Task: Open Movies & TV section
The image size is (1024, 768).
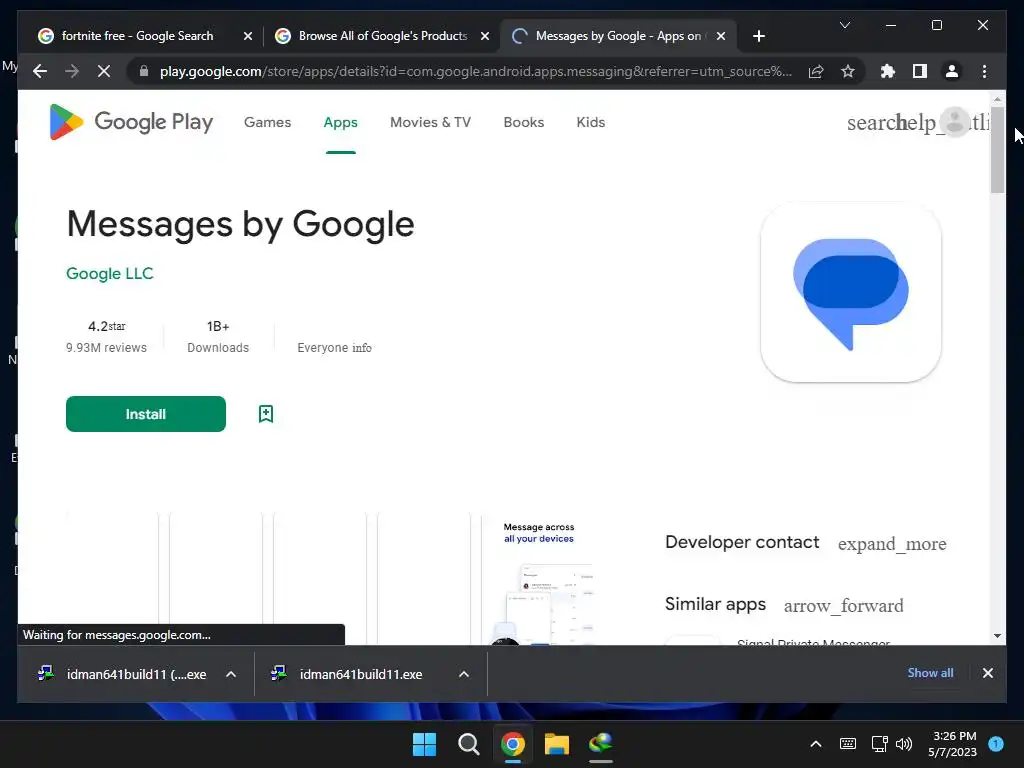Action: [x=430, y=122]
